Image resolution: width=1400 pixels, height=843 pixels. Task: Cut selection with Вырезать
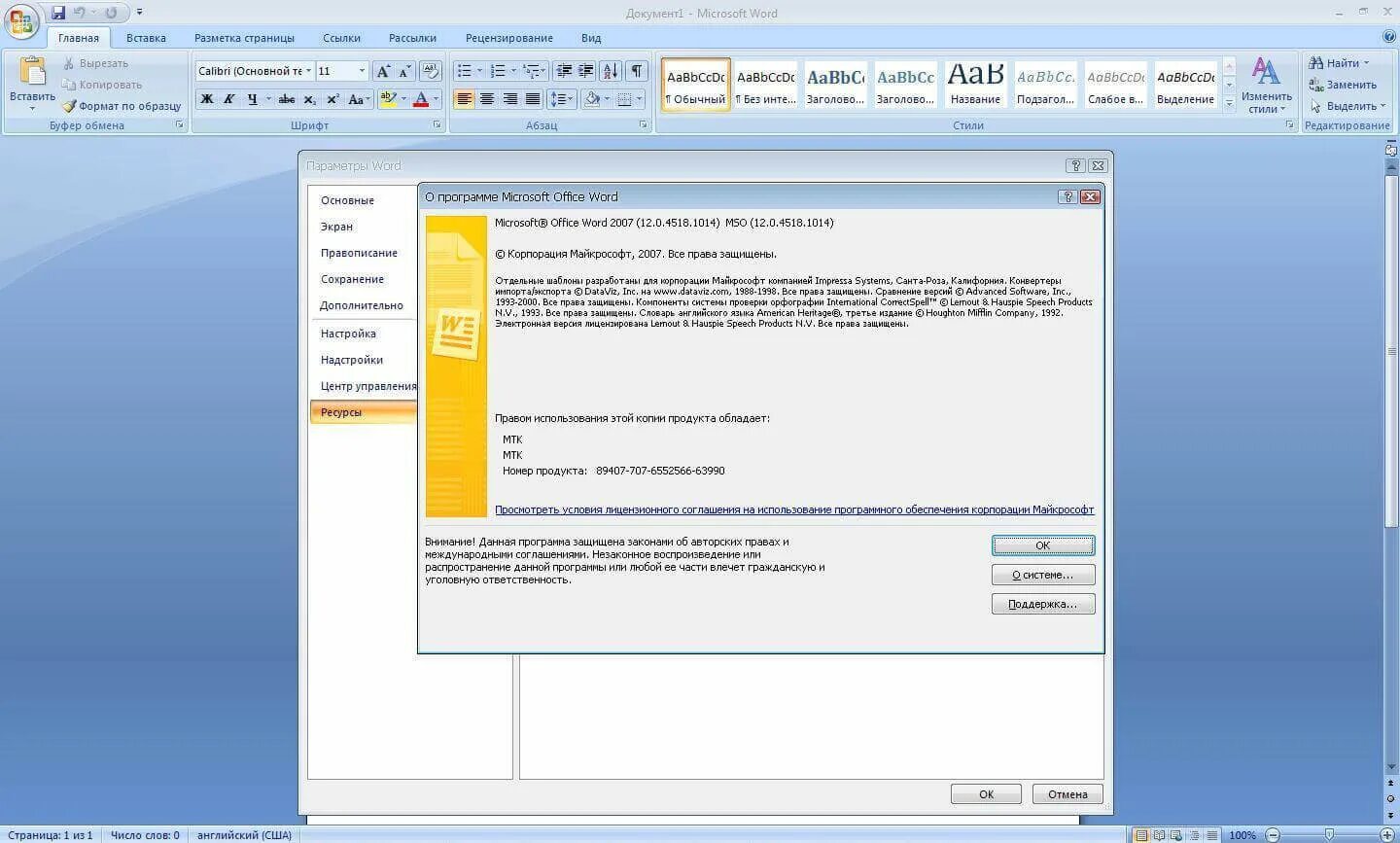(95, 63)
